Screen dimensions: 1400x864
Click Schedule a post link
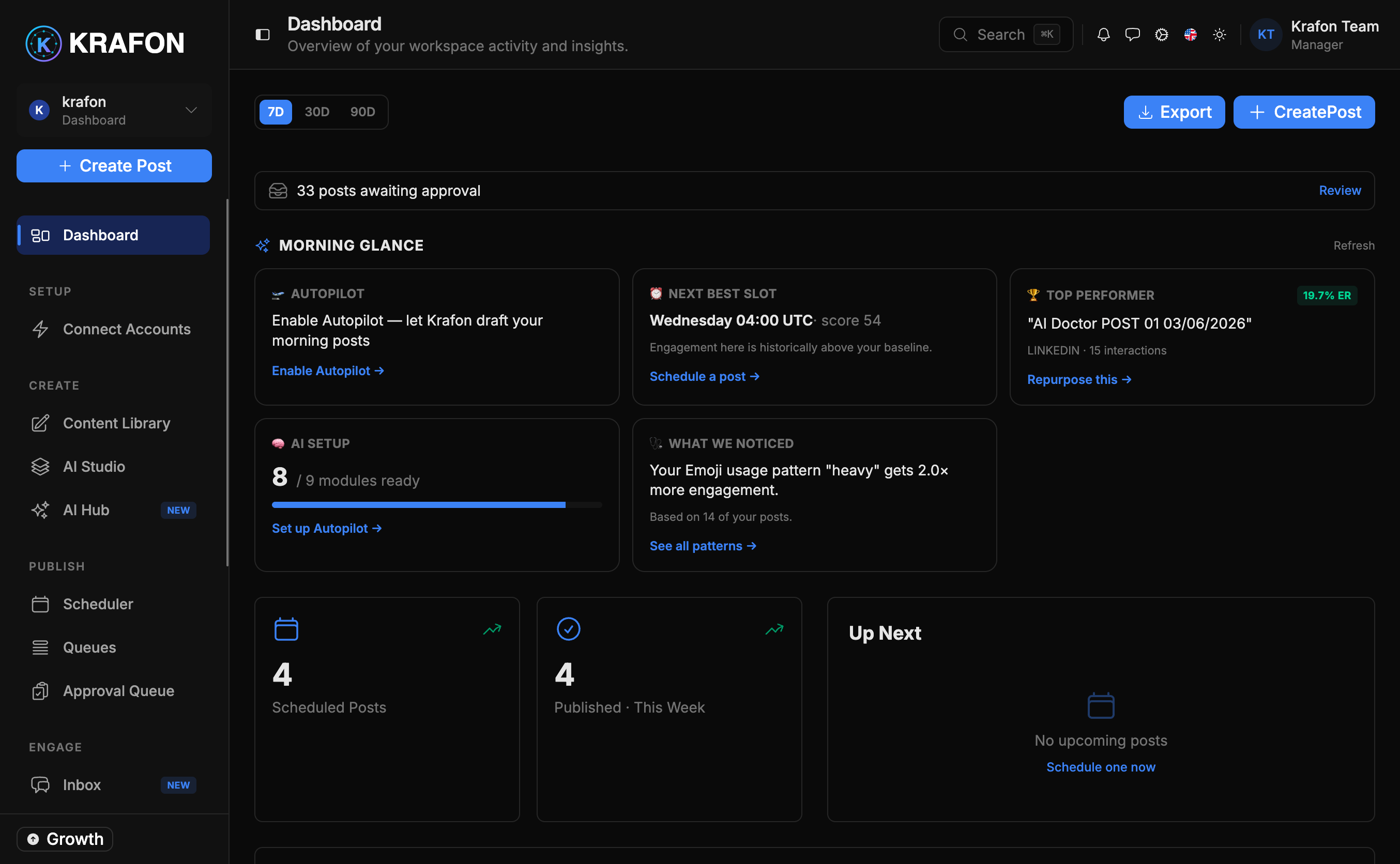coord(705,377)
